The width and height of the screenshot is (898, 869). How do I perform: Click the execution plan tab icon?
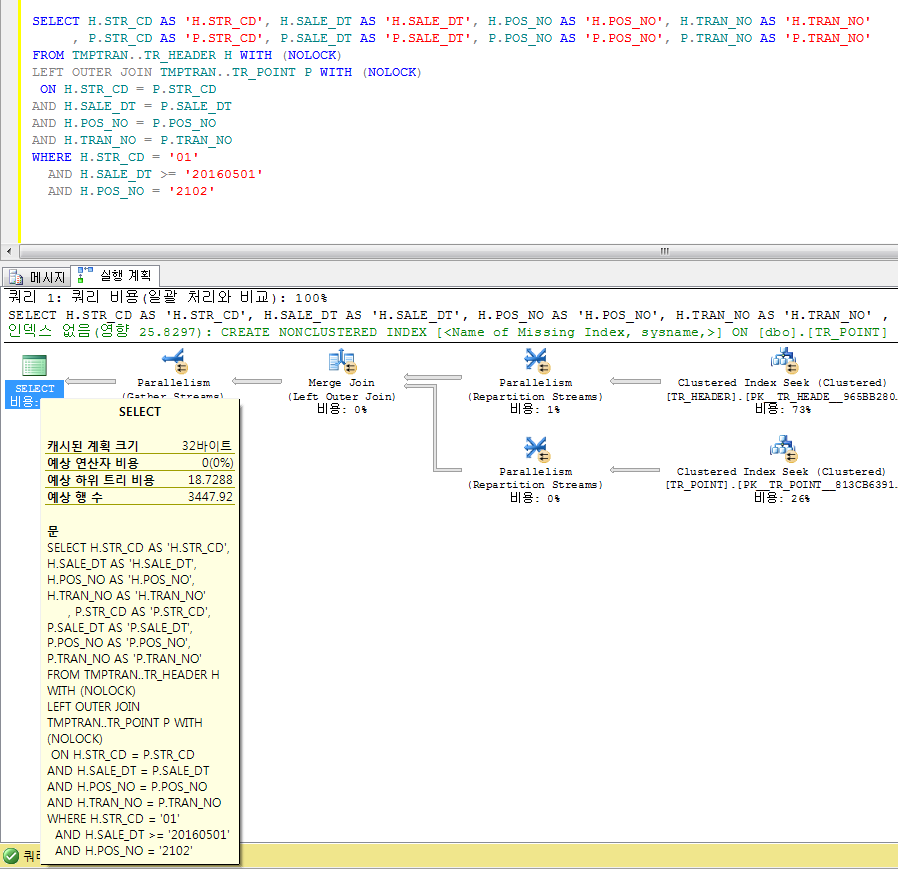coord(85,275)
